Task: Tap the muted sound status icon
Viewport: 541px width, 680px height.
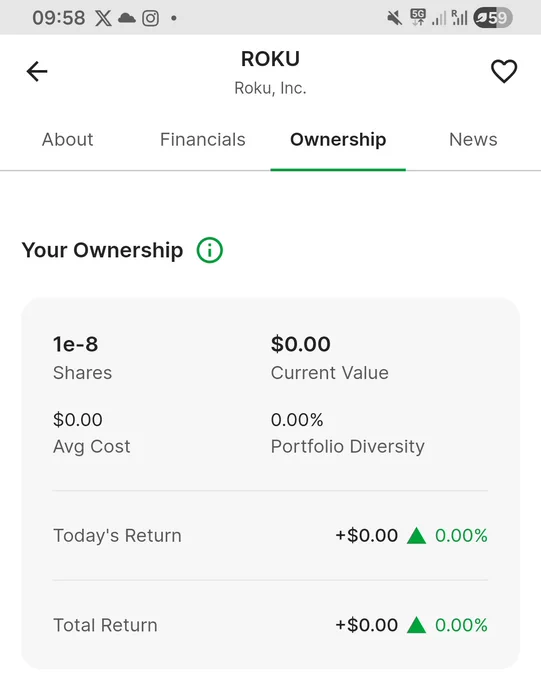Action: [394, 18]
